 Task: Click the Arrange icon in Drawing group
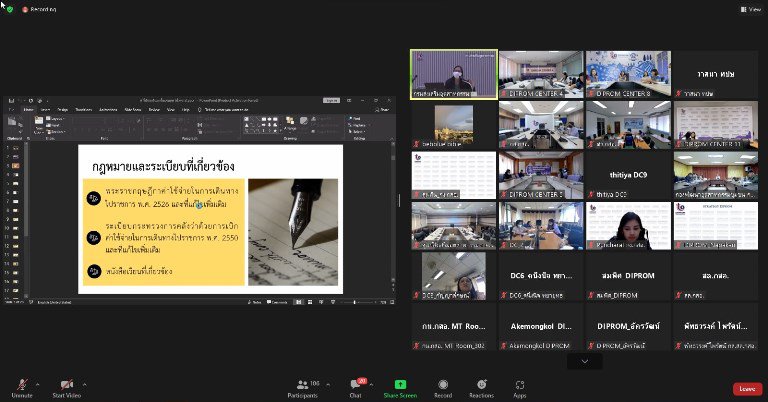pyautogui.click(x=290, y=122)
